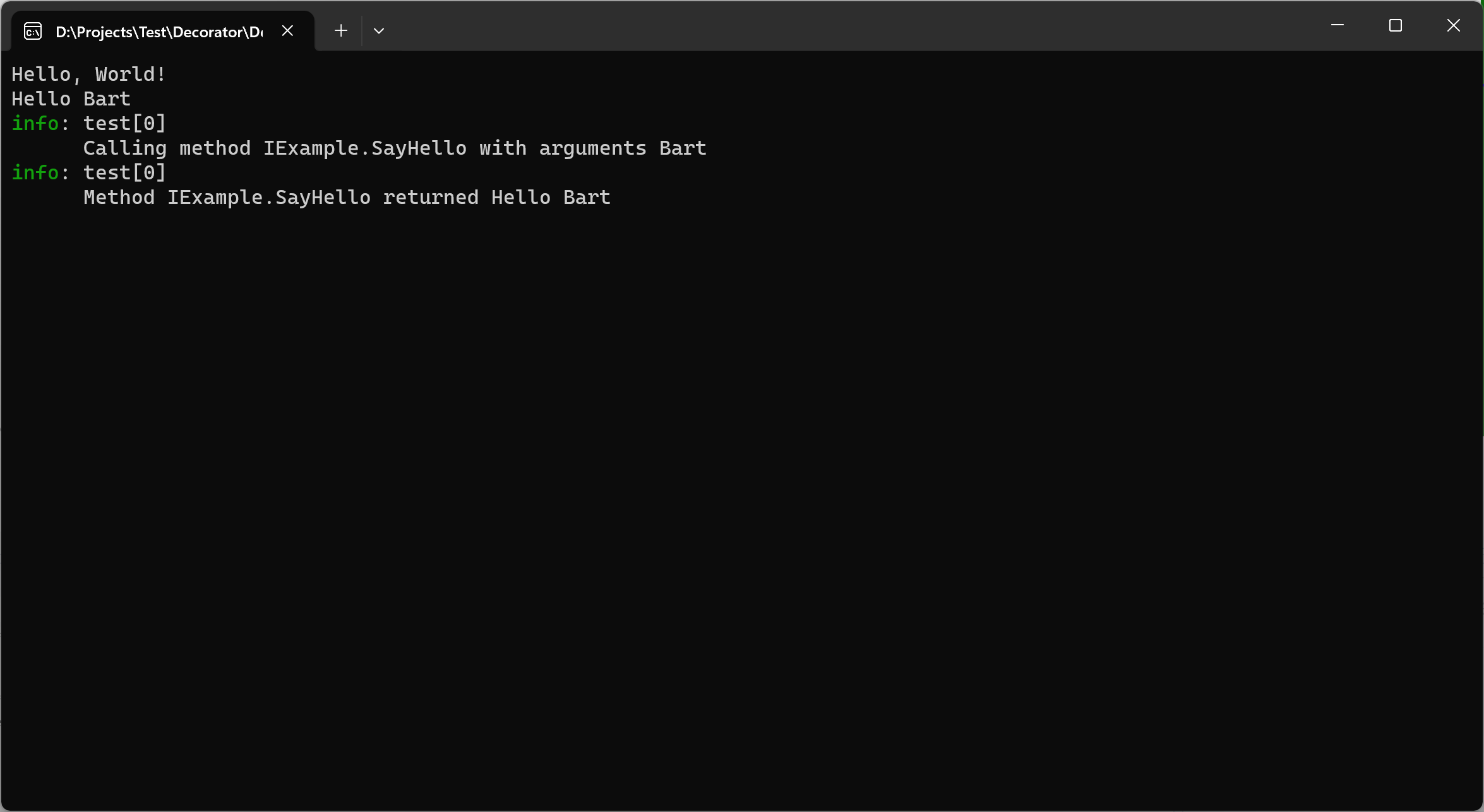Minimize the terminal window
Viewport: 1484px width, 812px height.
(1337, 25)
